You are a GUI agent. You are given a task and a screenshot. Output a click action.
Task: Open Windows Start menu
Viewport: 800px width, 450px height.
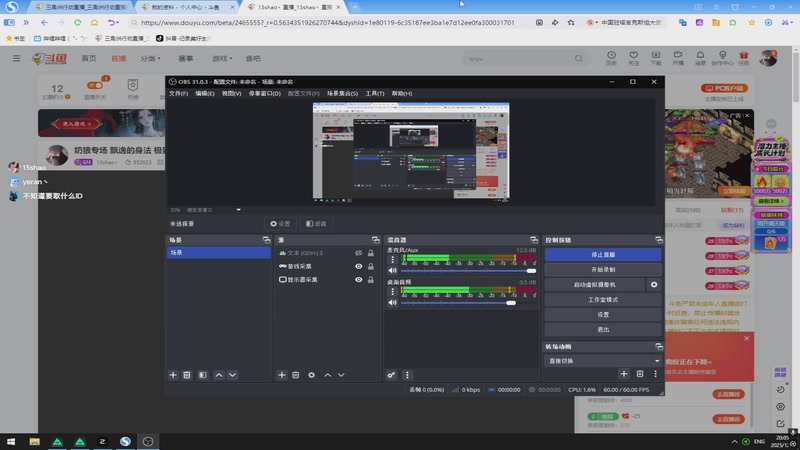(11, 441)
